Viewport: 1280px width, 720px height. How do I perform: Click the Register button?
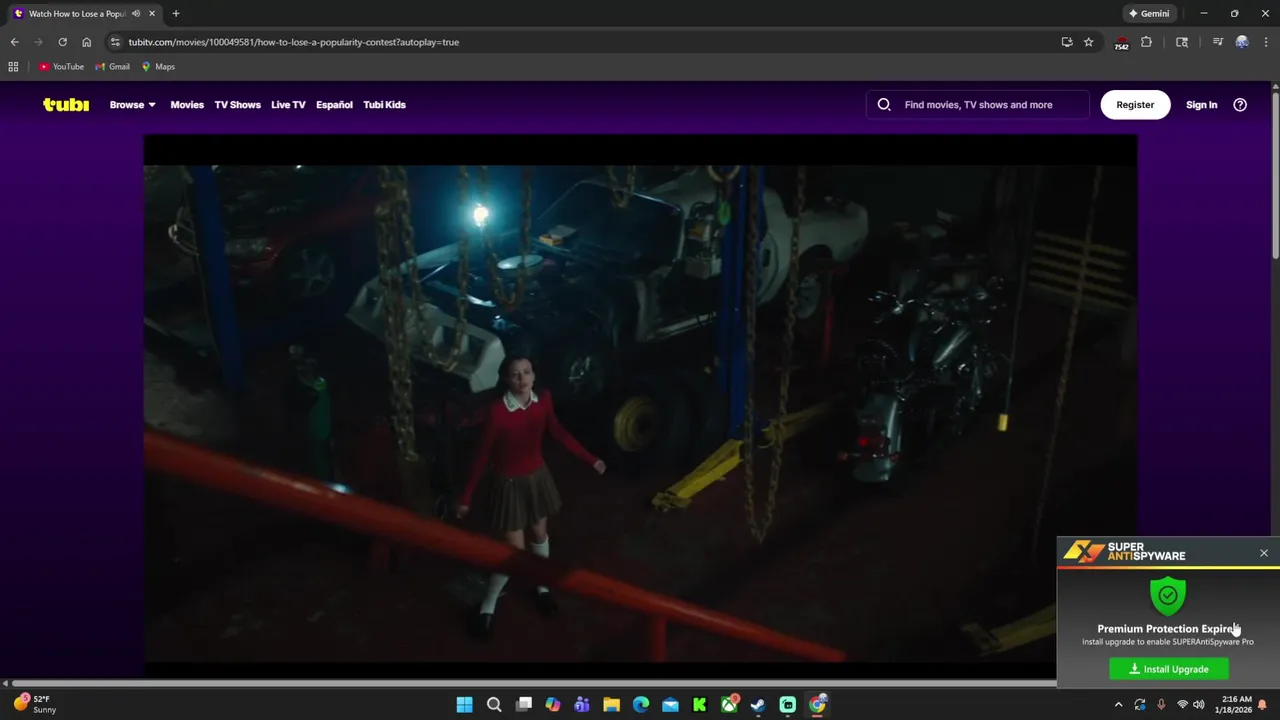[1135, 104]
